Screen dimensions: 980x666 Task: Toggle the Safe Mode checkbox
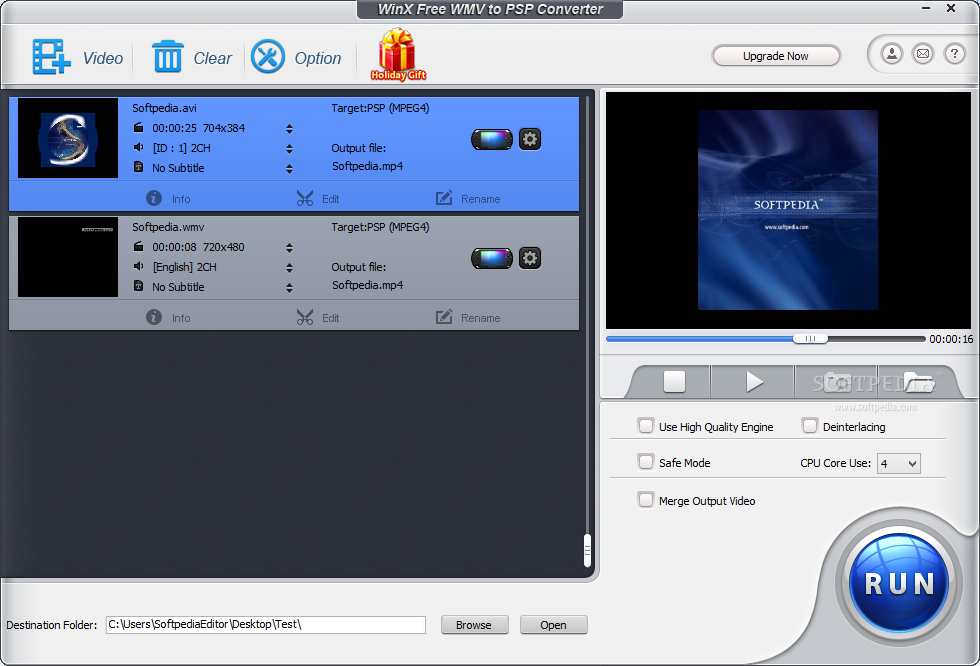pos(646,462)
